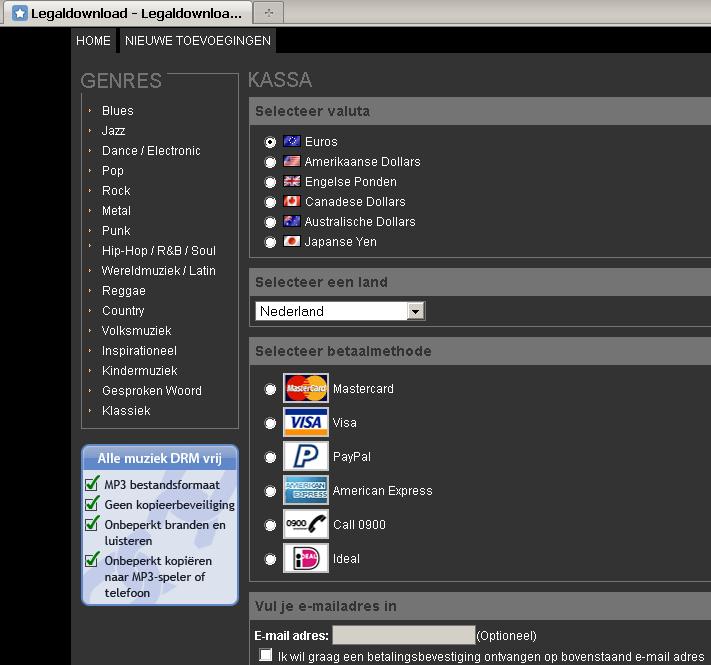Open a new browser tab
Viewport: 711px width, 665px height.
tap(269, 13)
